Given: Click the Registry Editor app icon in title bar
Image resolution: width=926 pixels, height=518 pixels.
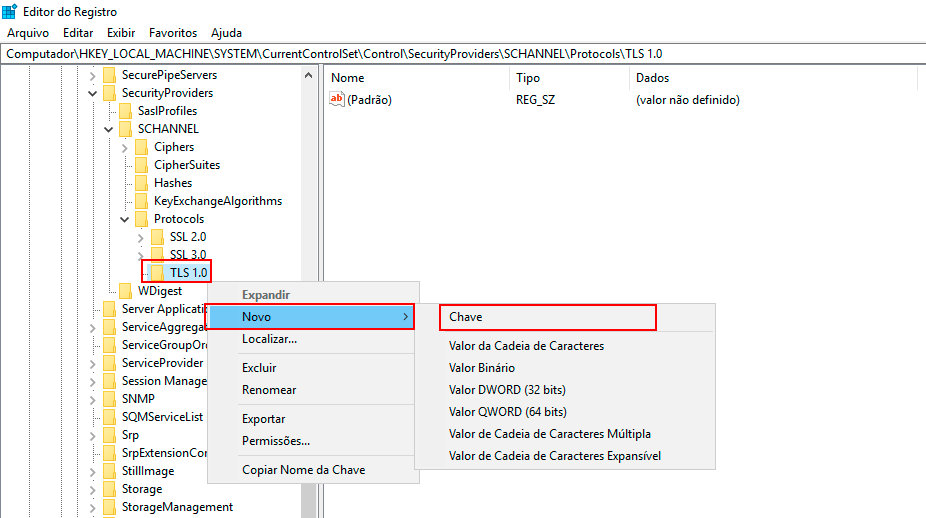Looking at the screenshot, I should (x=9, y=11).
